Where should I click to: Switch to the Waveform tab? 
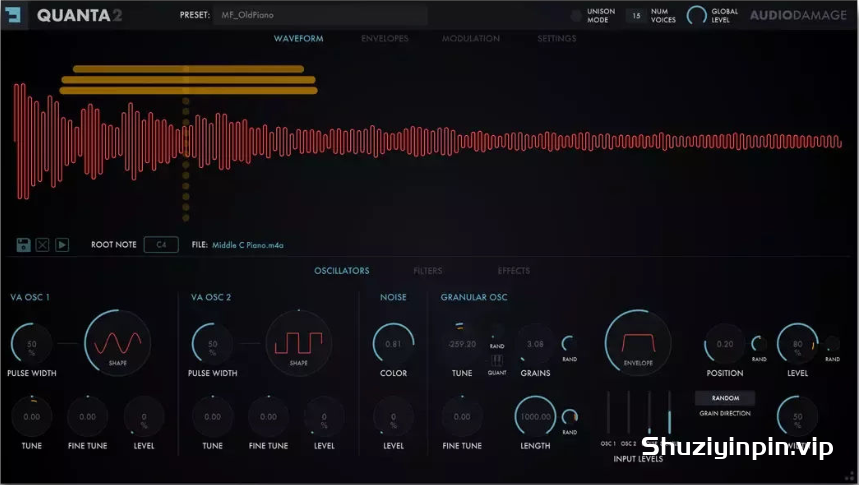tap(299, 38)
